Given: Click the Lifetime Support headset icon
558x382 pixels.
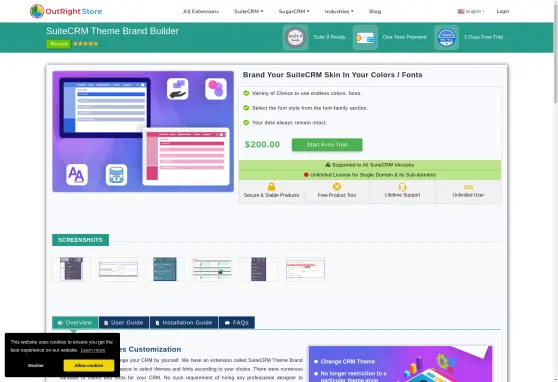Looking at the screenshot, I should (402, 187).
